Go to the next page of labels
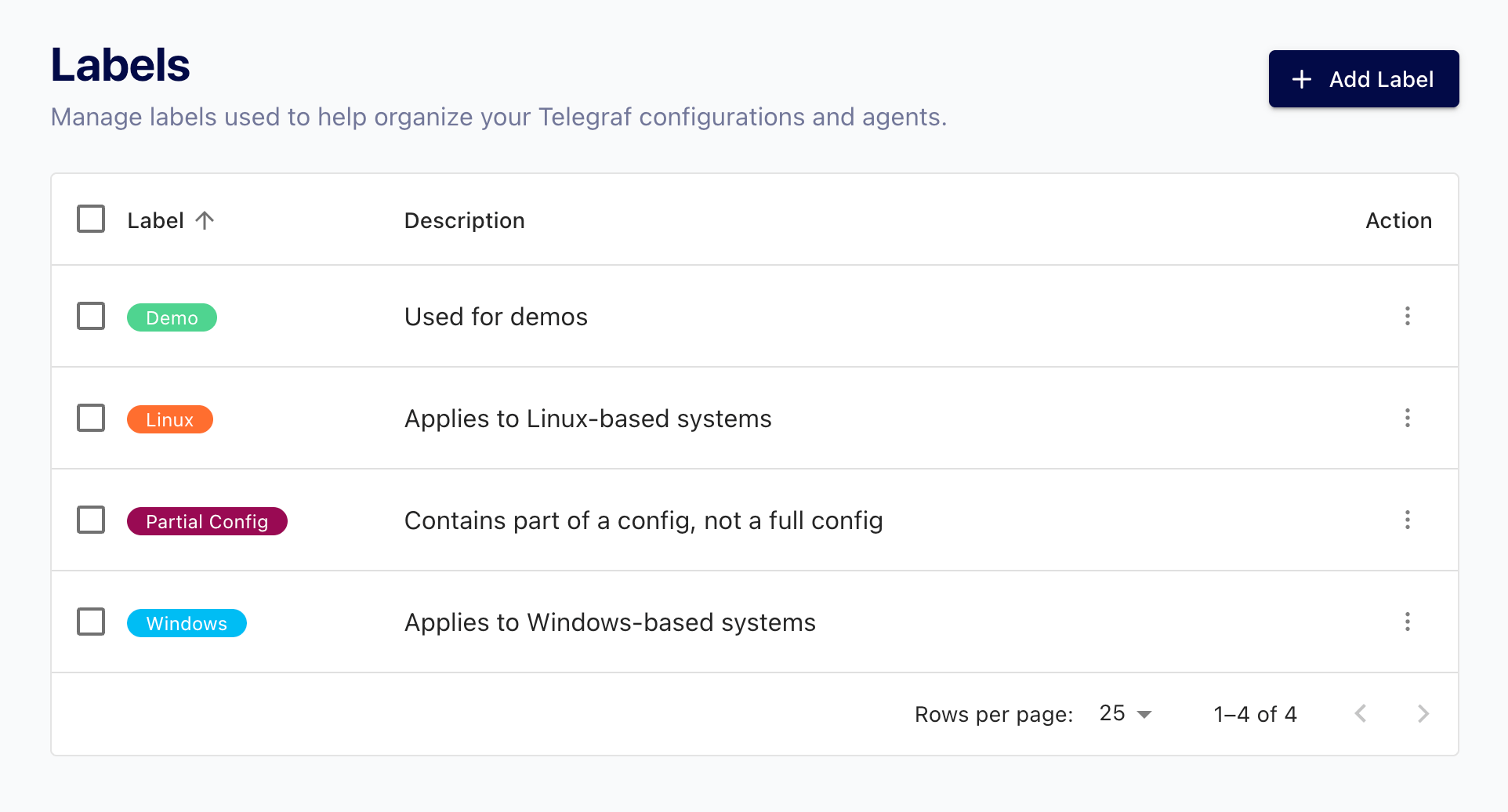Image resolution: width=1508 pixels, height=812 pixels. [x=1423, y=713]
